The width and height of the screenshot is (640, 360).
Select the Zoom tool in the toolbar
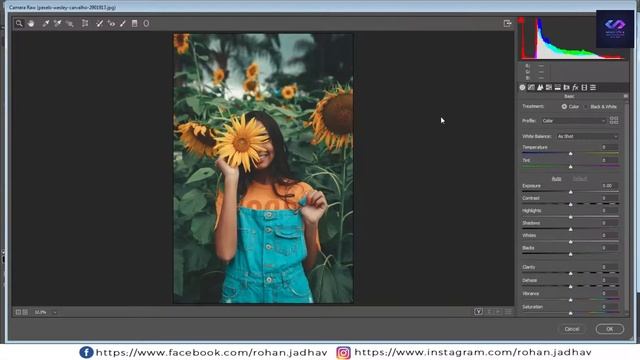[19, 24]
